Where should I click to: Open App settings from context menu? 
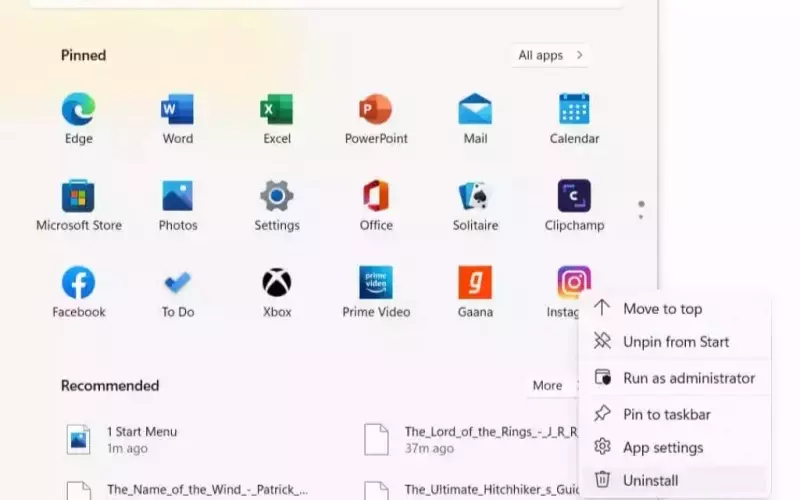click(x=674, y=447)
